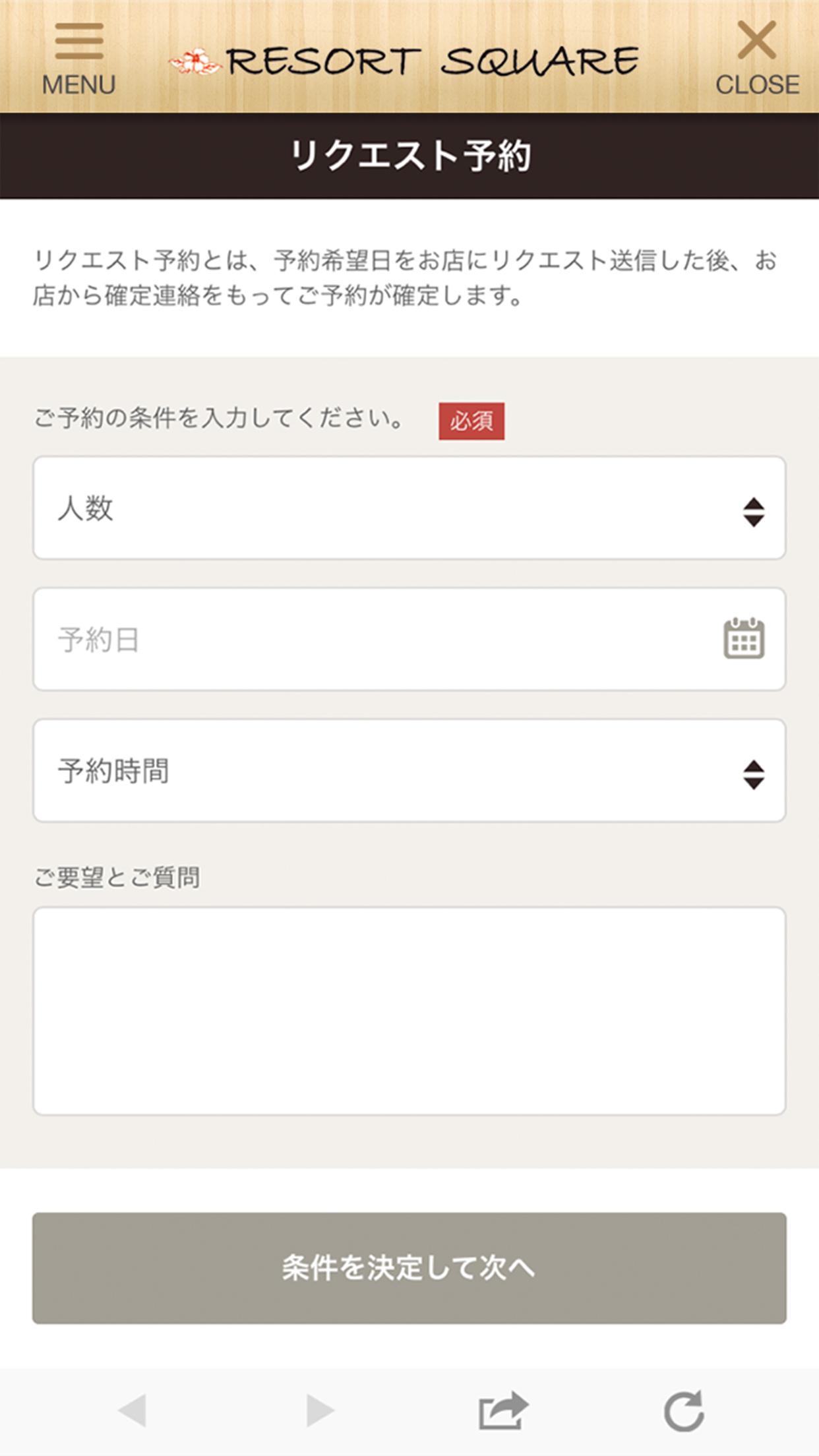Click the RESORT SQUARE title text

pos(433,61)
